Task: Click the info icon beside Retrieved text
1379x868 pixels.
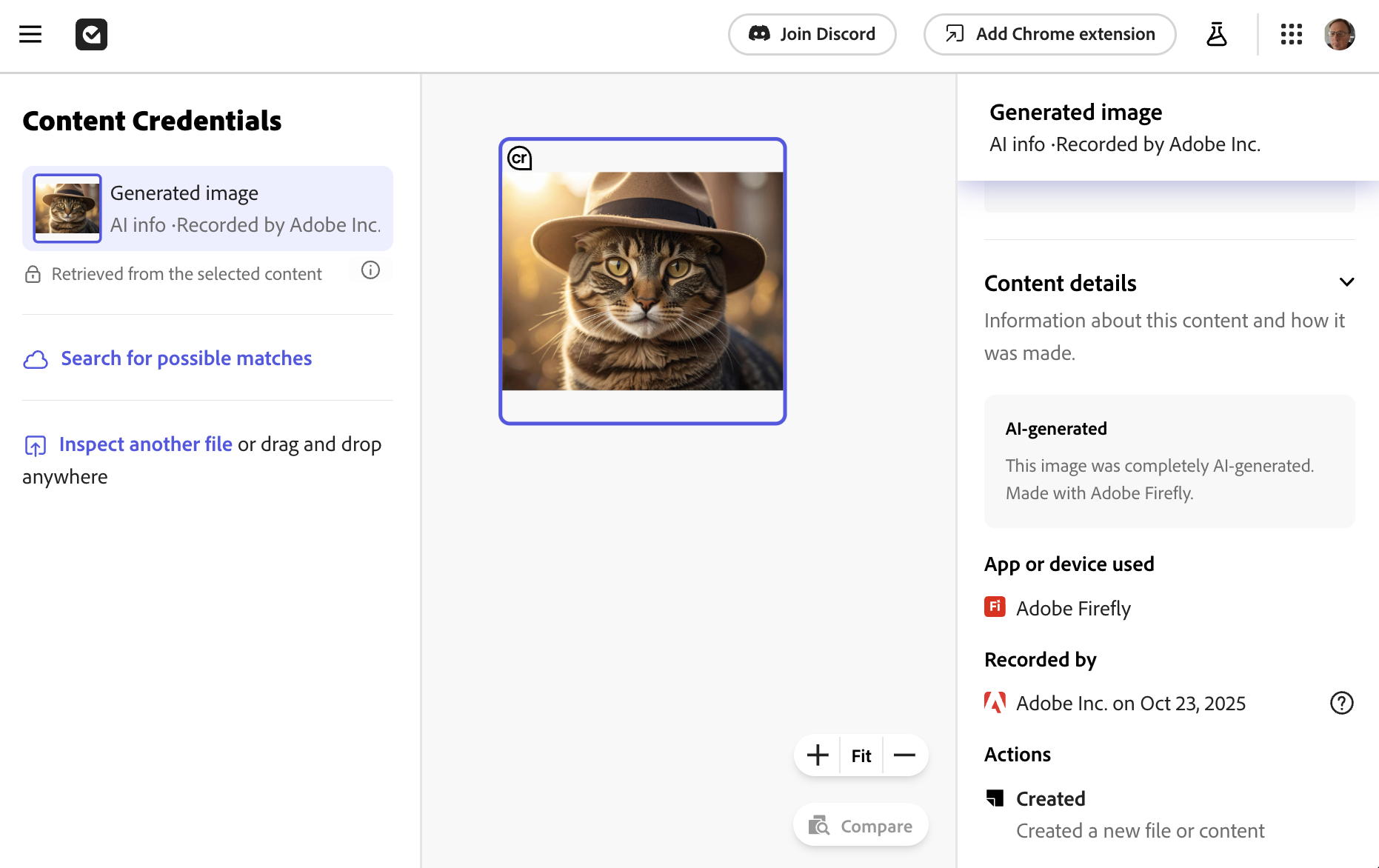Action: (x=370, y=270)
